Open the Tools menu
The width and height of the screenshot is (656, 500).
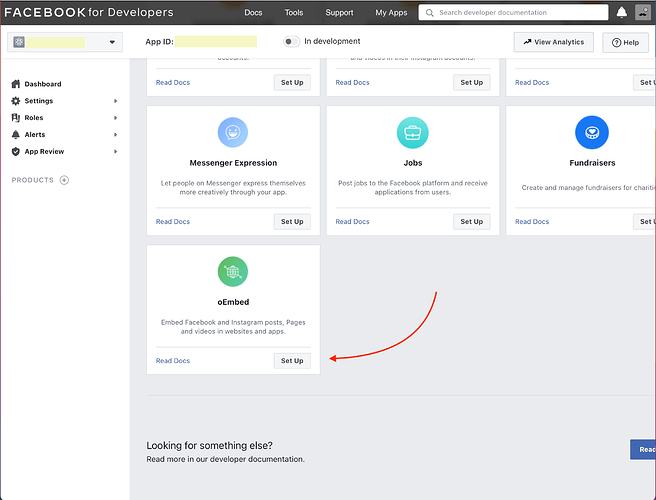click(x=294, y=13)
